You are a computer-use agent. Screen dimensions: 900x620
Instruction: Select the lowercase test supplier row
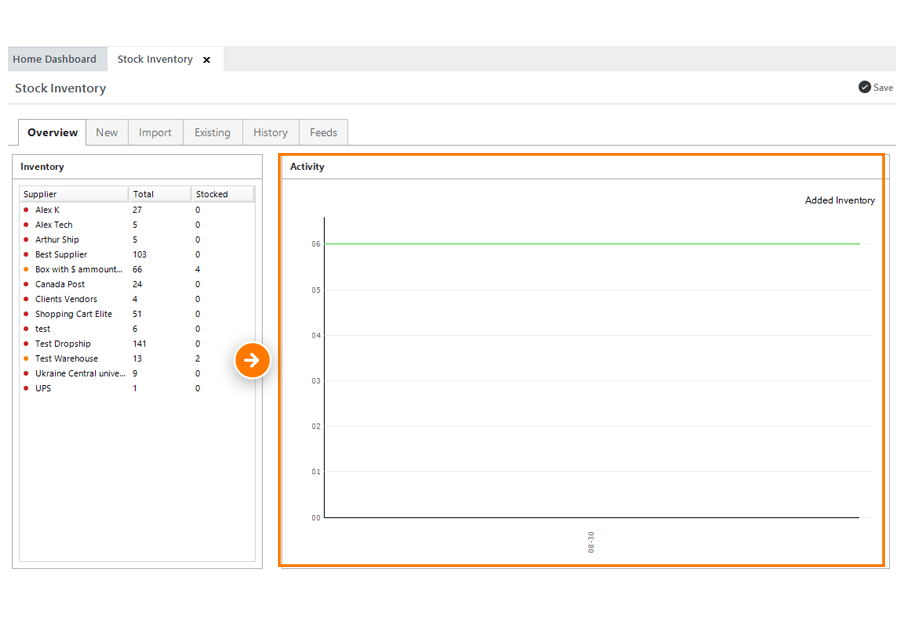[137, 330]
